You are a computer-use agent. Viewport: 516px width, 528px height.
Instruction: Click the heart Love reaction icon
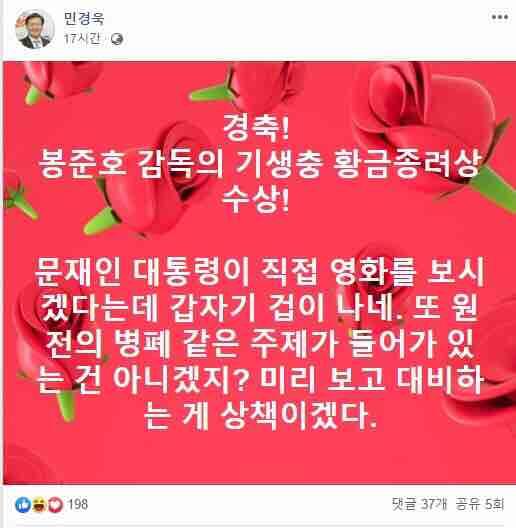[55, 505]
